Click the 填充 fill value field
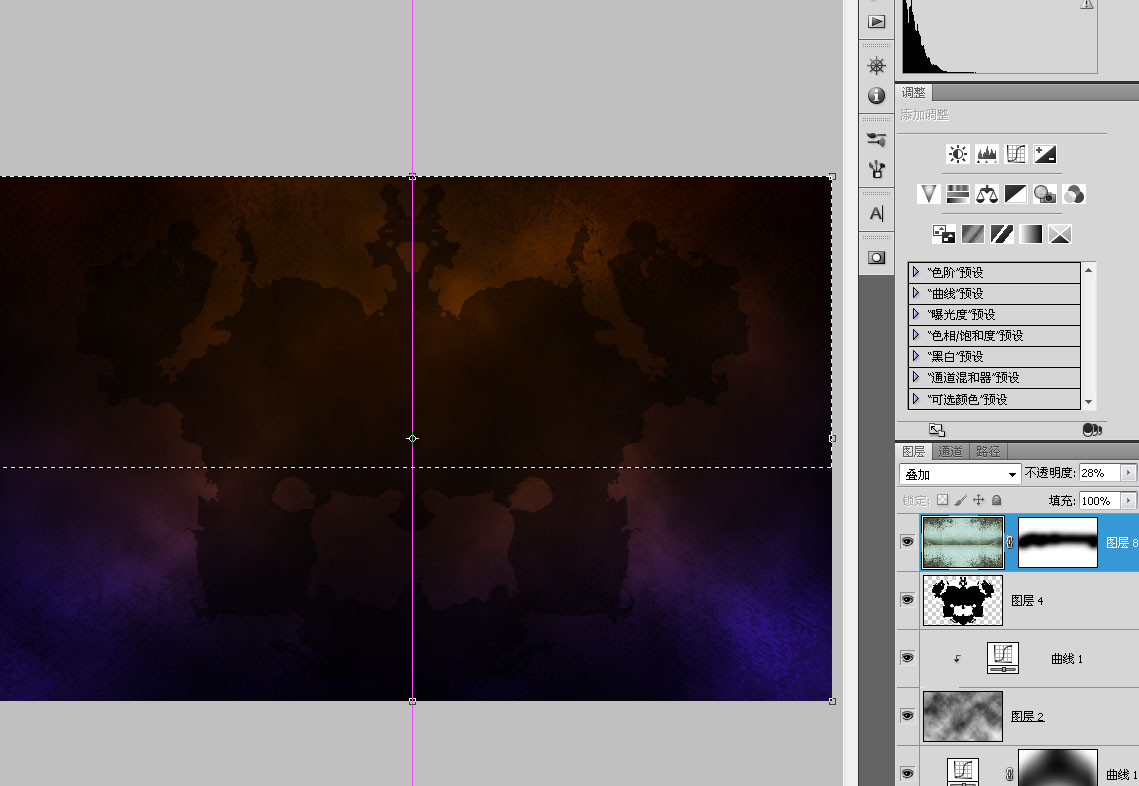This screenshot has height=786, width=1139. click(1100, 501)
